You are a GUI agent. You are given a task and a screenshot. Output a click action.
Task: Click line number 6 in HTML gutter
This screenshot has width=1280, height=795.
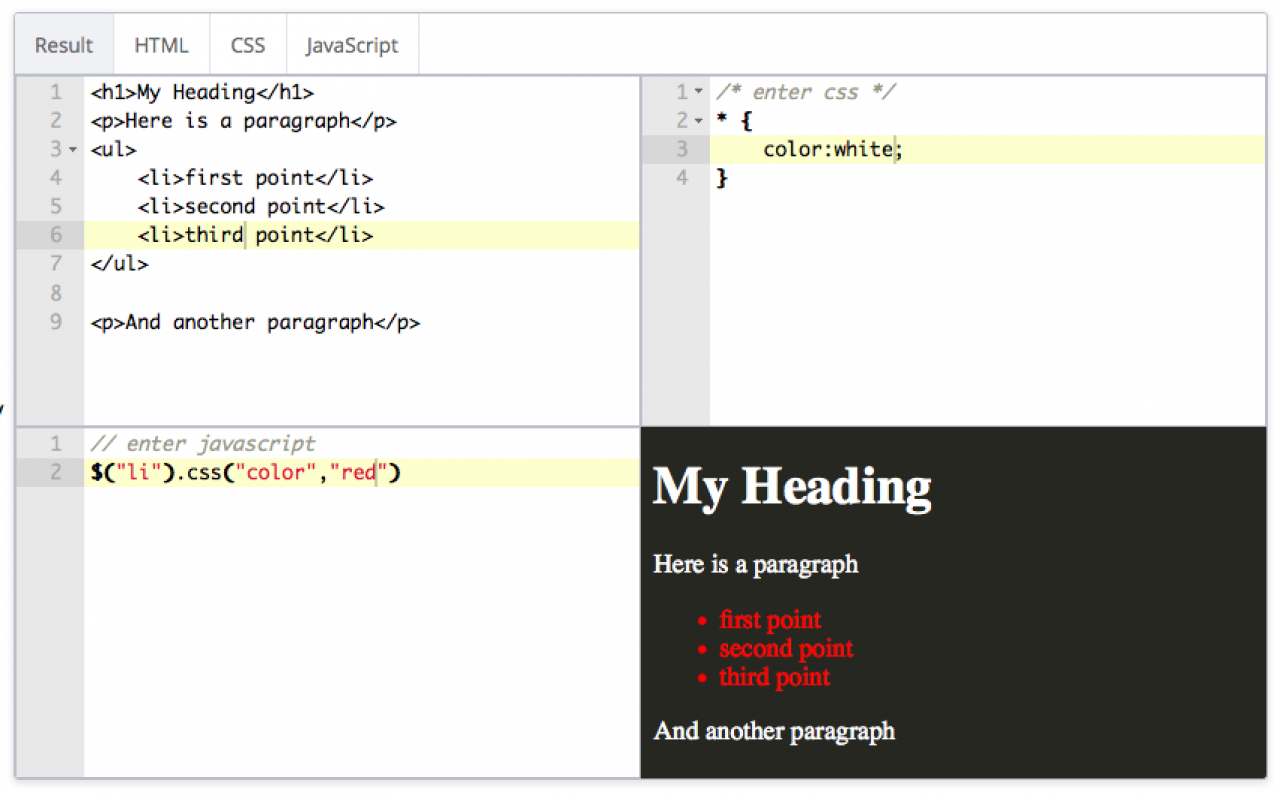[55, 235]
